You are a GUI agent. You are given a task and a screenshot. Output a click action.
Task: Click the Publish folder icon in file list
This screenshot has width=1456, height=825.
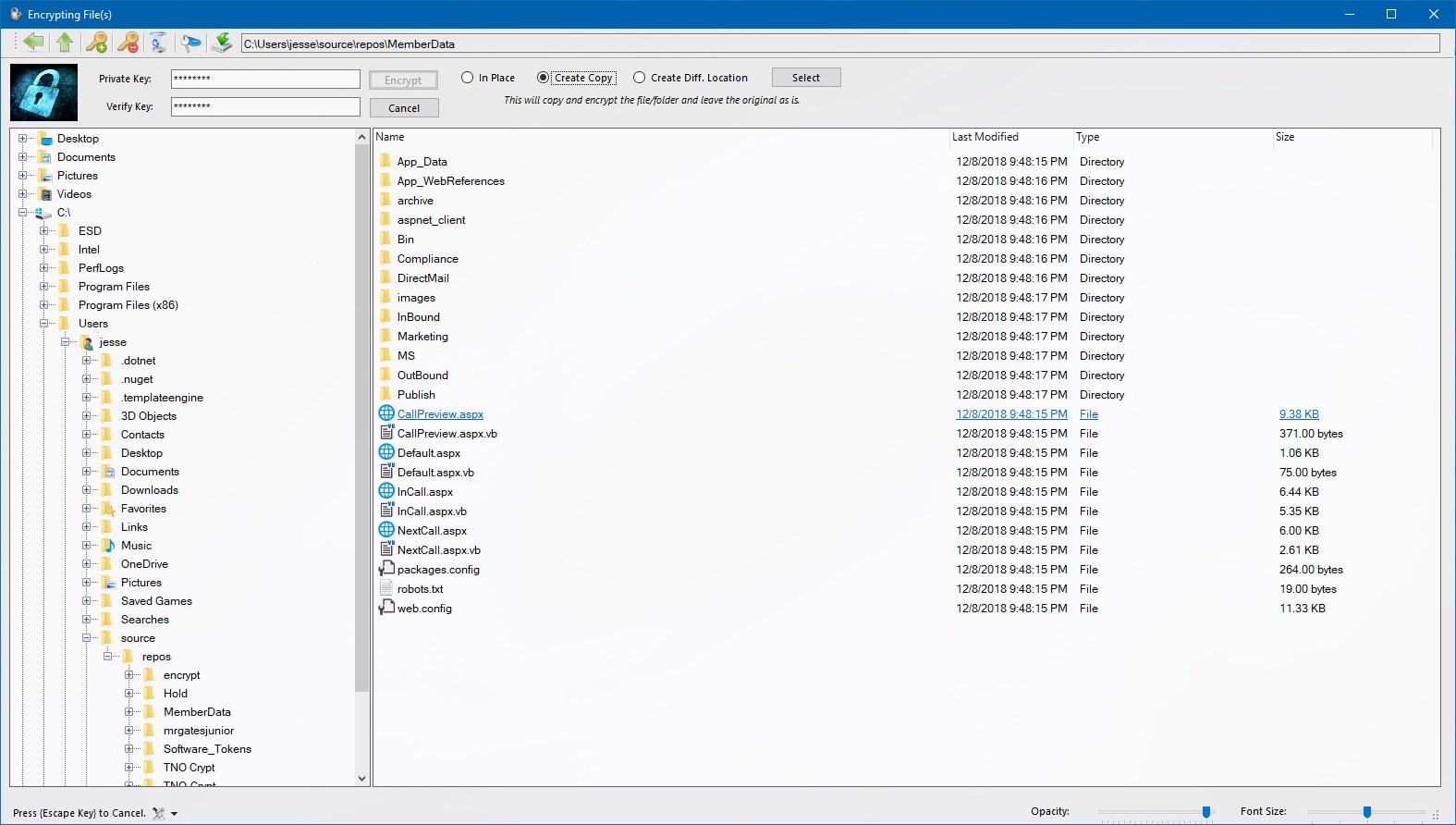coord(386,394)
